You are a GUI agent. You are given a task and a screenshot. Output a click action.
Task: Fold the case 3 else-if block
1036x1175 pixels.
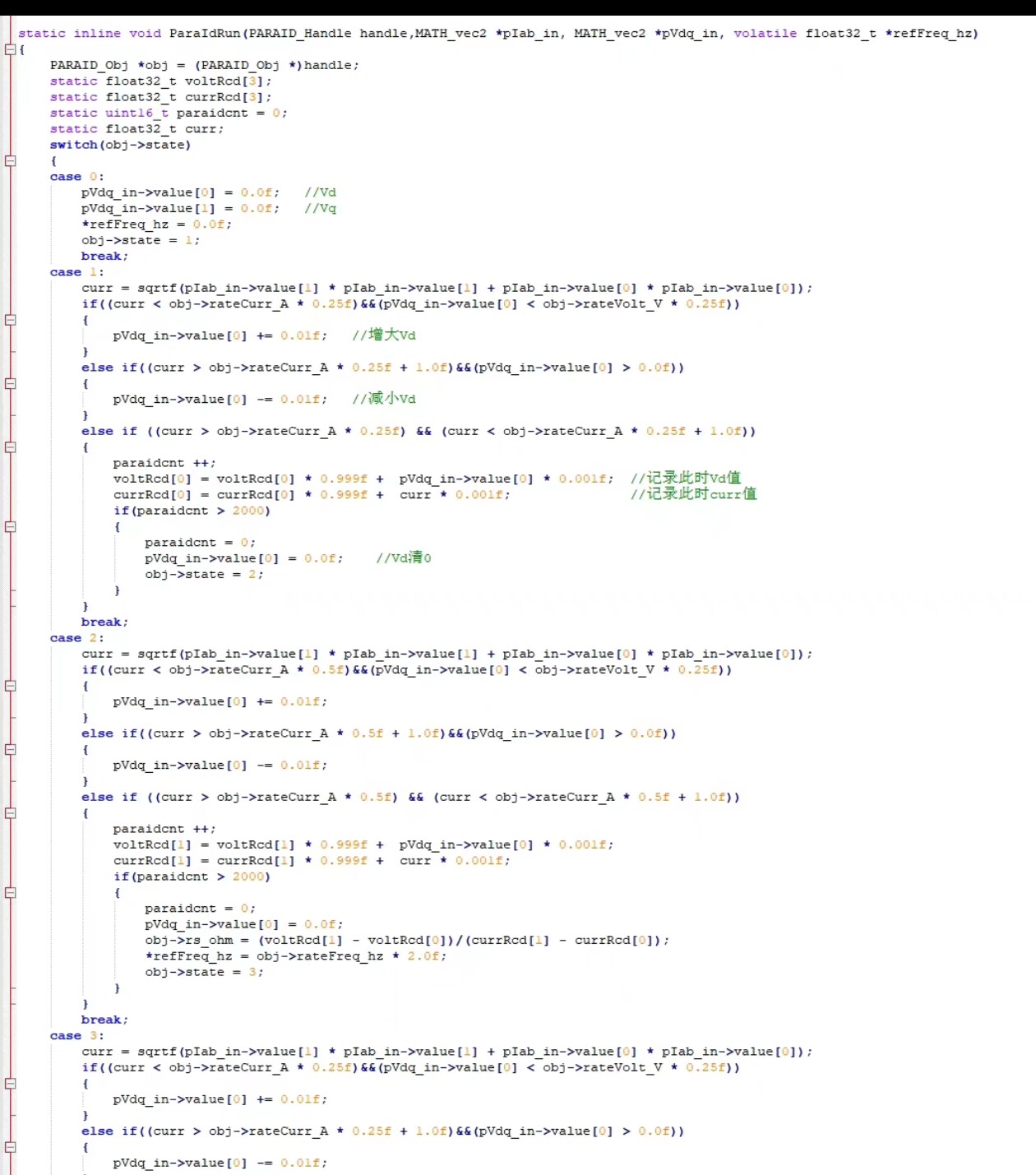[x=10, y=1147]
